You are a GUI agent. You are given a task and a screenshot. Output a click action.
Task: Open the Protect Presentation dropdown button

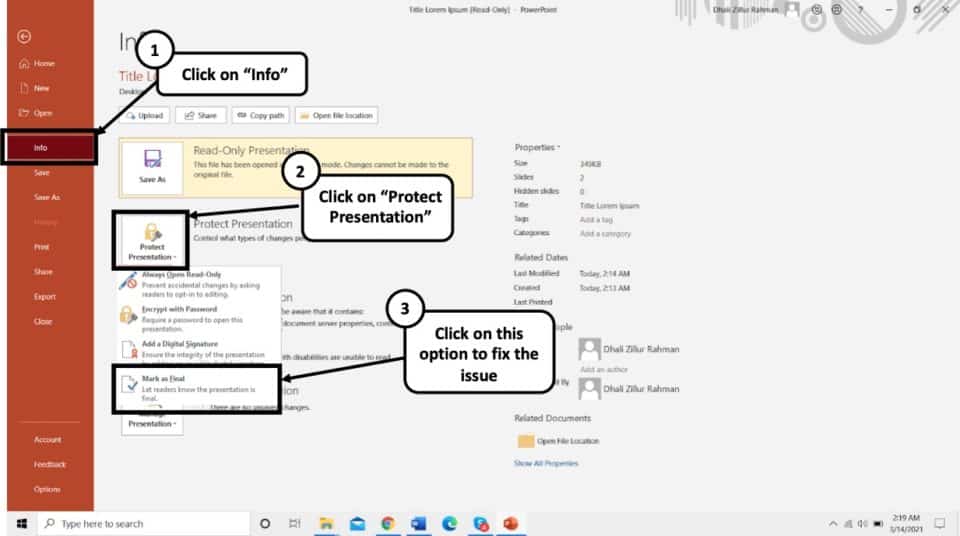click(x=151, y=241)
